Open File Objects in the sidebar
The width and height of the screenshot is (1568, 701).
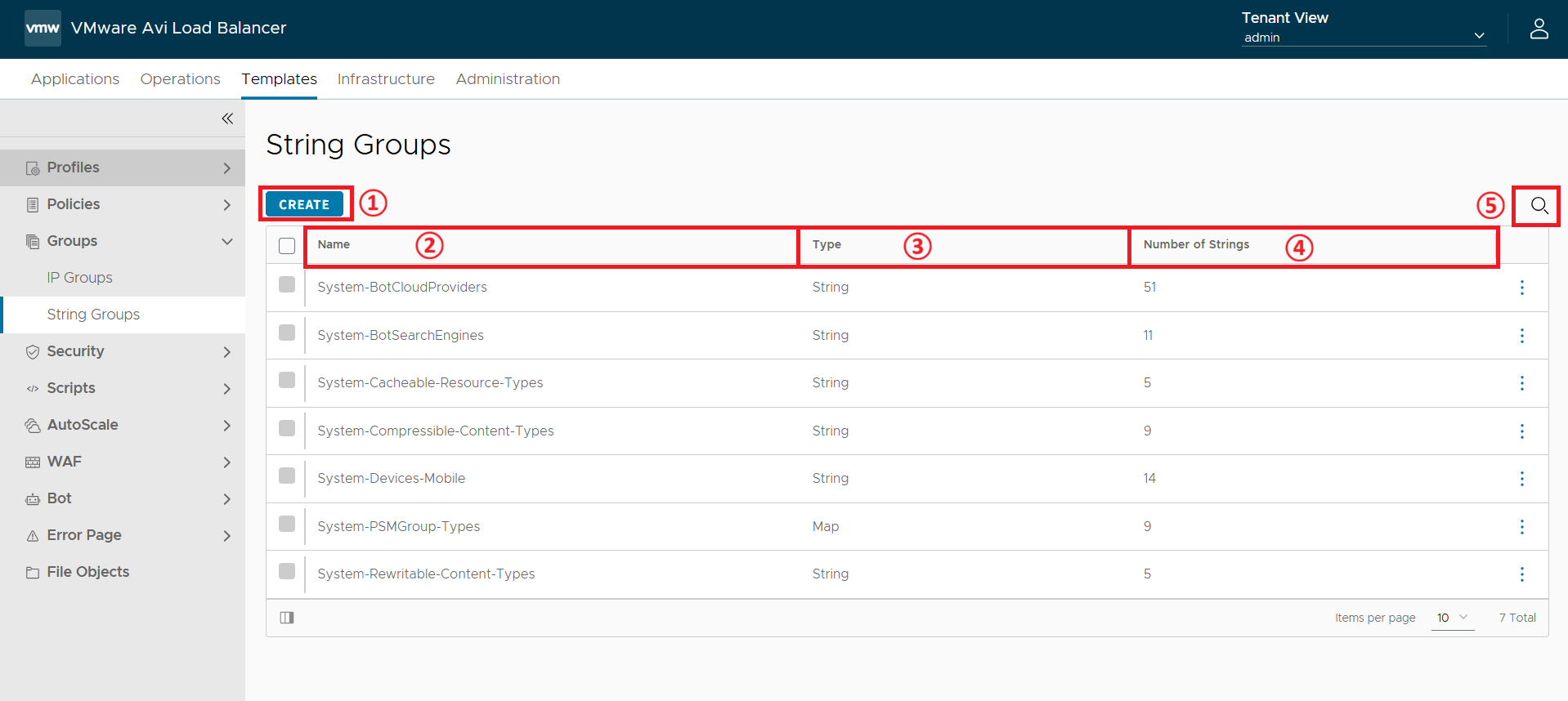[x=88, y=572]
